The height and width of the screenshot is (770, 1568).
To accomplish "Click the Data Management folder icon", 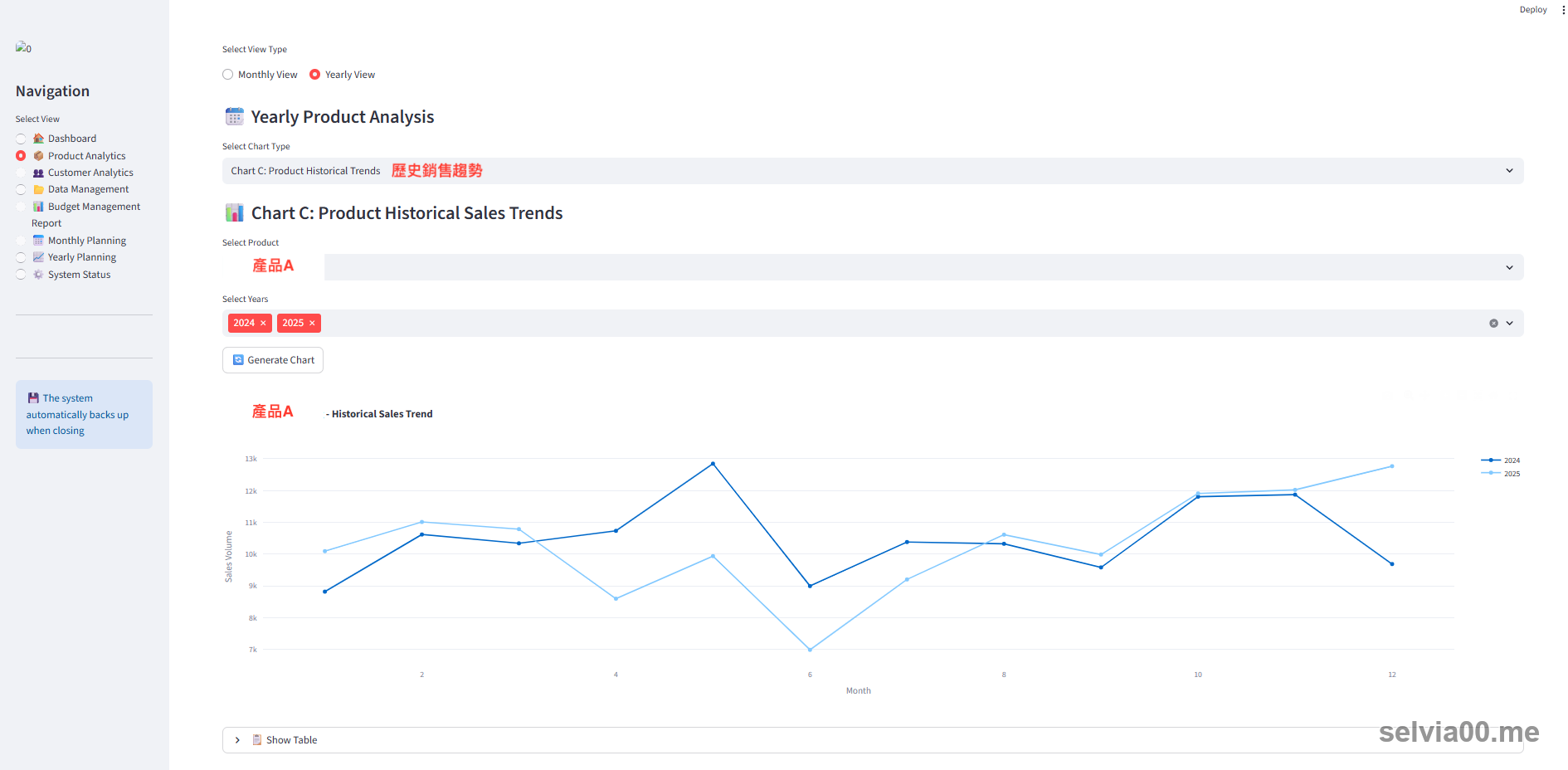I will [38, 189].
